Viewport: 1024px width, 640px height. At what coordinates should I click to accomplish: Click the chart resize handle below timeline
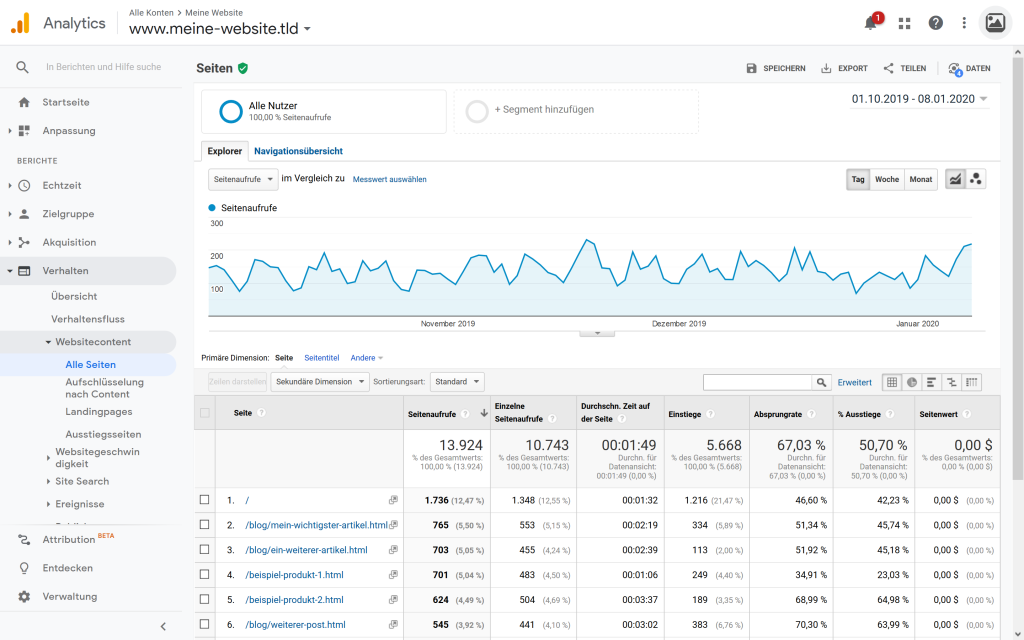point(597,333)
